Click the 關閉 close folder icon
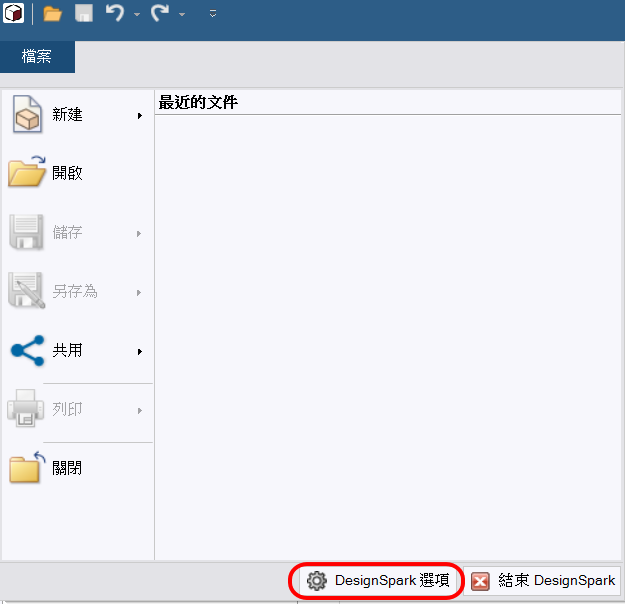The height and width of the screenshot is (604, 625). 27,467
